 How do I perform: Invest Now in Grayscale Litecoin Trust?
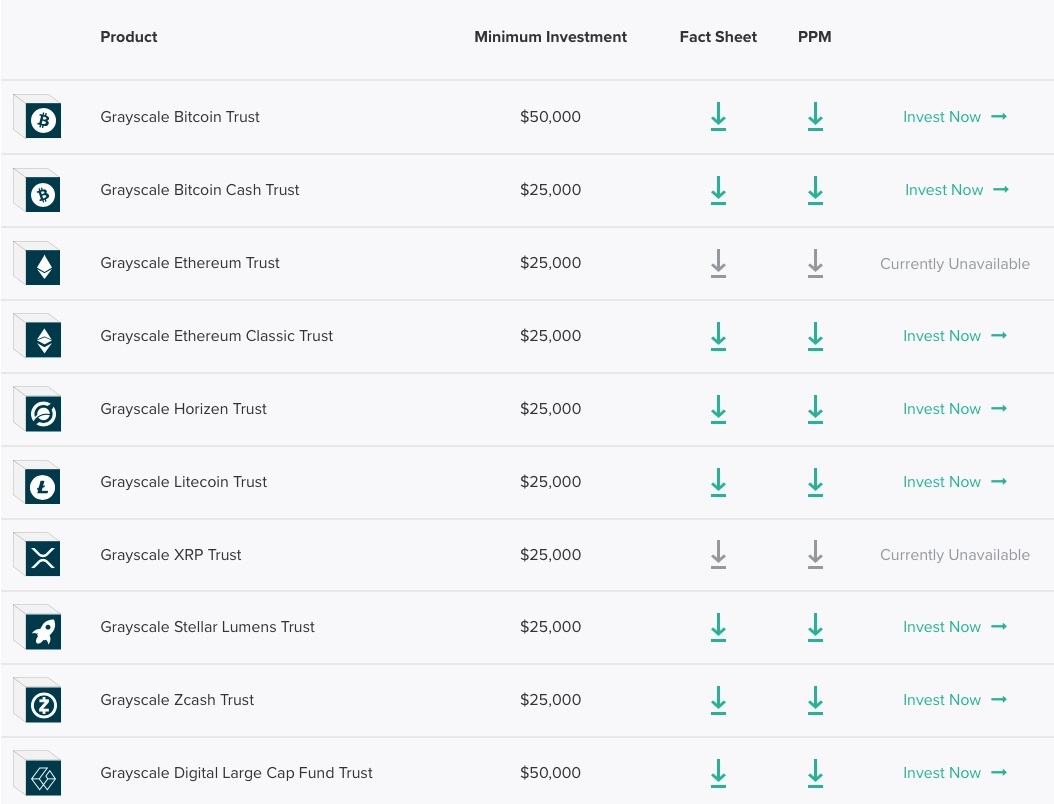click(x=955, y=482)
